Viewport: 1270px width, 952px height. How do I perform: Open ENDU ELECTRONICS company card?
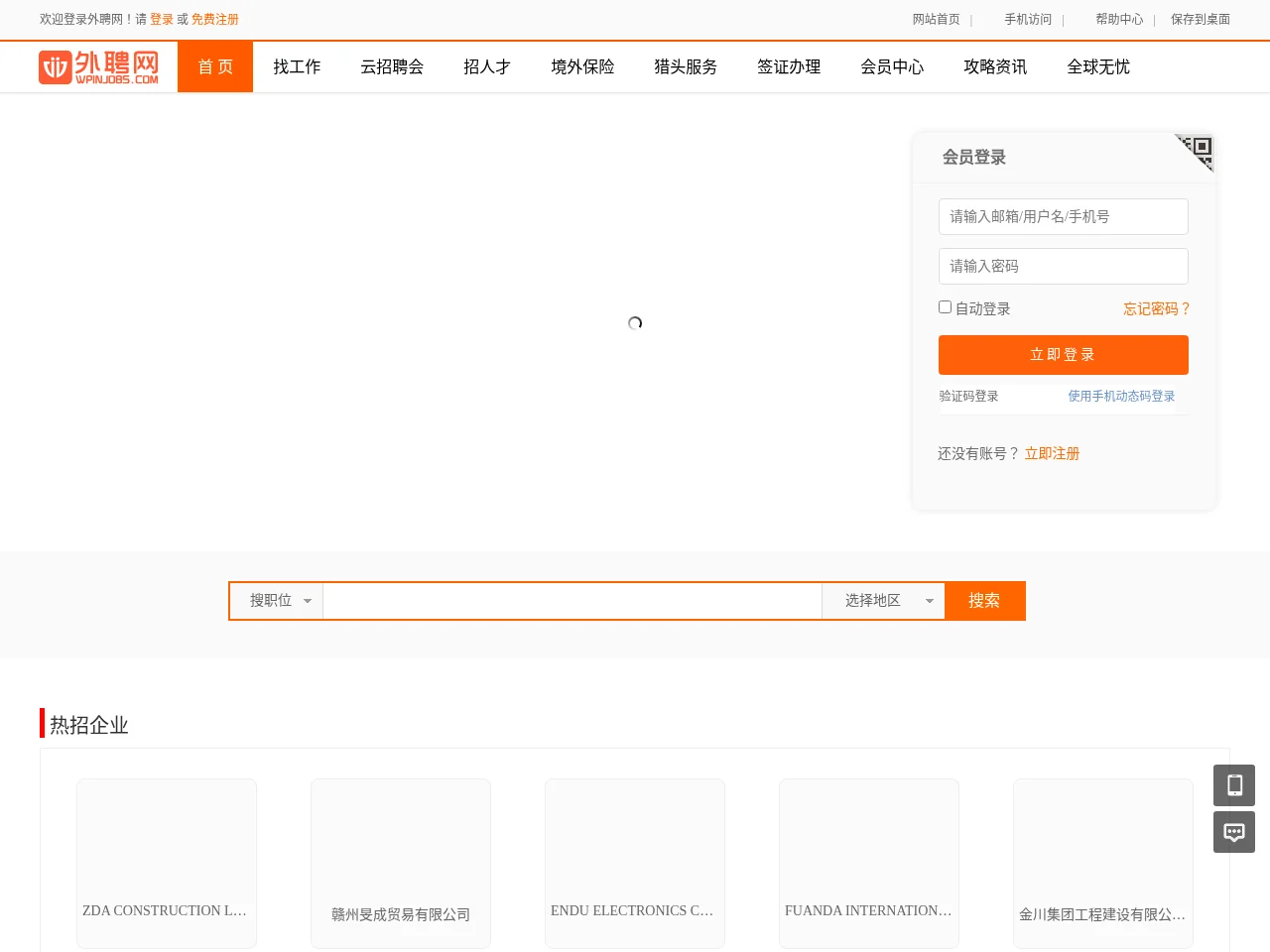click(x=635, y=864)
